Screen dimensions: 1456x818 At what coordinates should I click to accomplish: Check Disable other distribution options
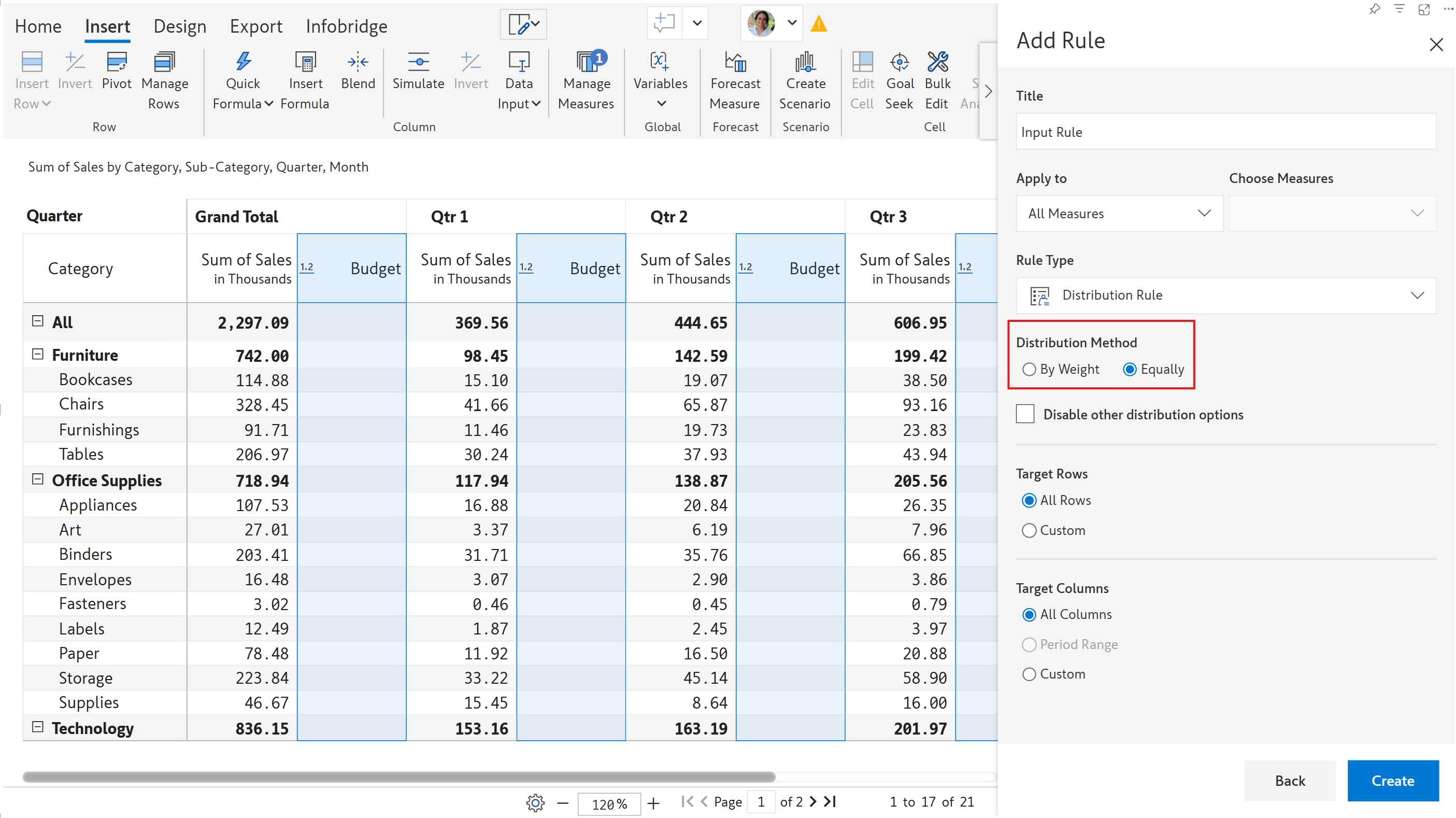[1025, 414]
